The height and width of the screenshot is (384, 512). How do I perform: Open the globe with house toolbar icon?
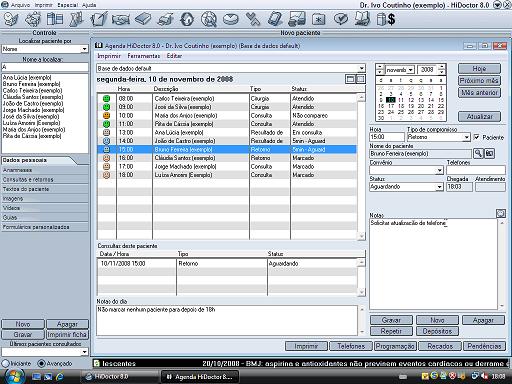click(187, 19)
